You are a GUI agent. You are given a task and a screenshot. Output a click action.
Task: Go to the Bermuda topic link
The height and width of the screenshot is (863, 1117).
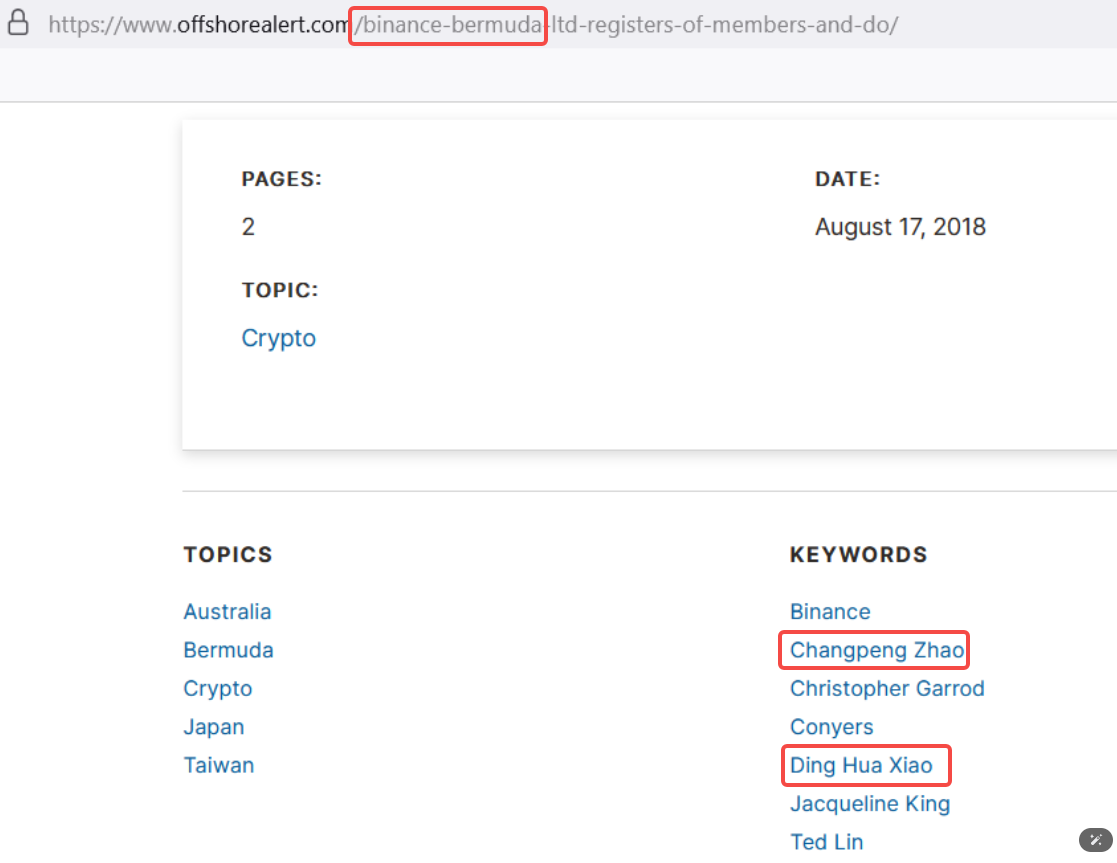[x=228, y=650]
